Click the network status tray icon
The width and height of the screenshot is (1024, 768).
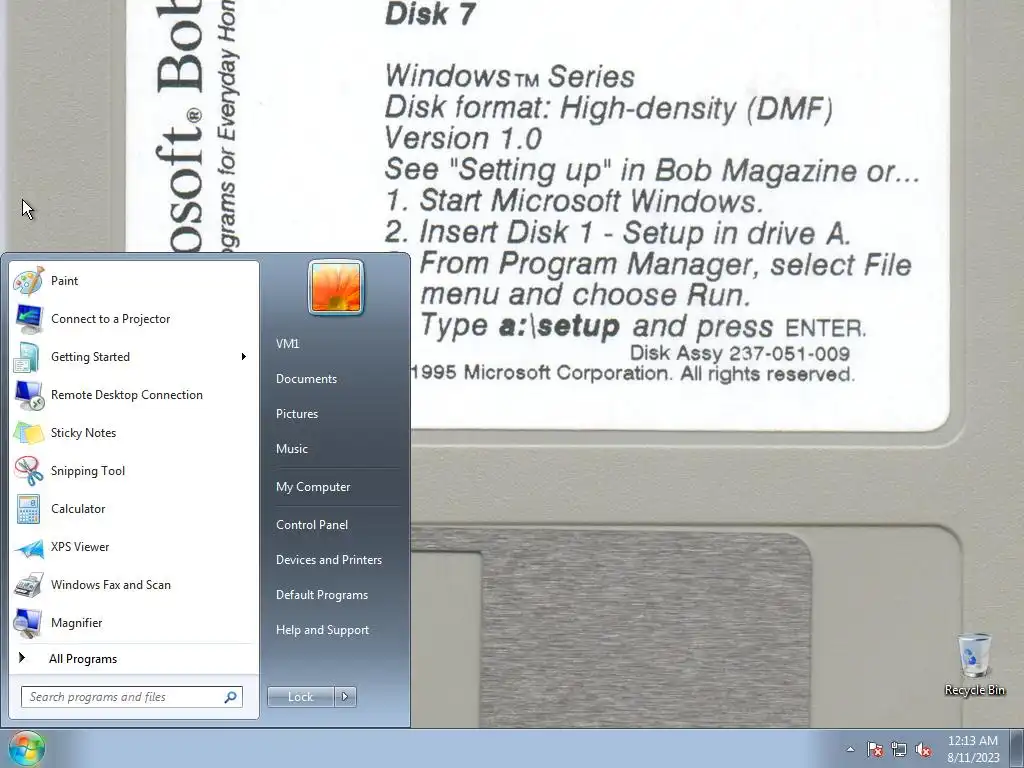tap(899, 749)
